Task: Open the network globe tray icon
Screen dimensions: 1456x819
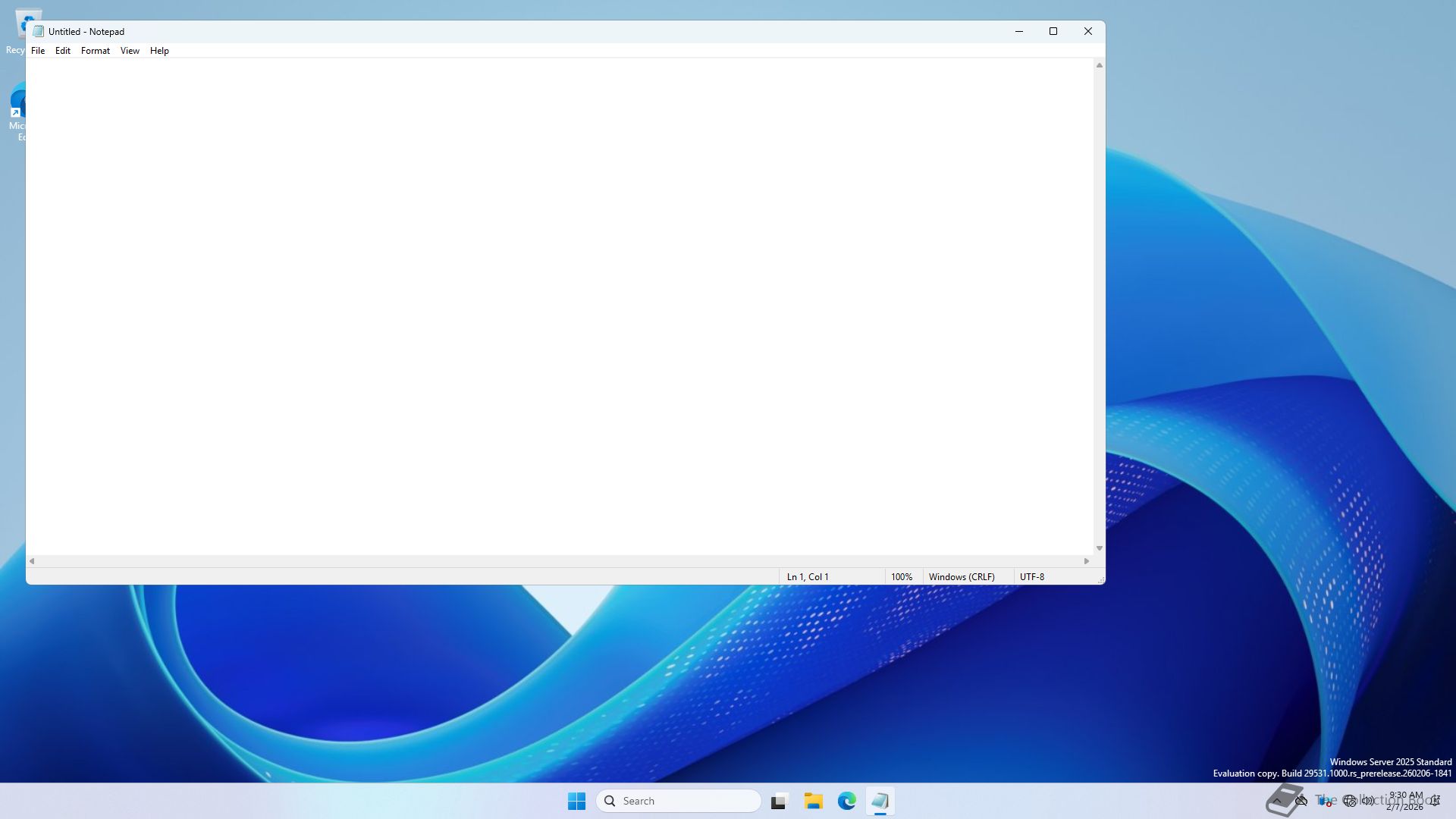Action: tap(1350, 801)
